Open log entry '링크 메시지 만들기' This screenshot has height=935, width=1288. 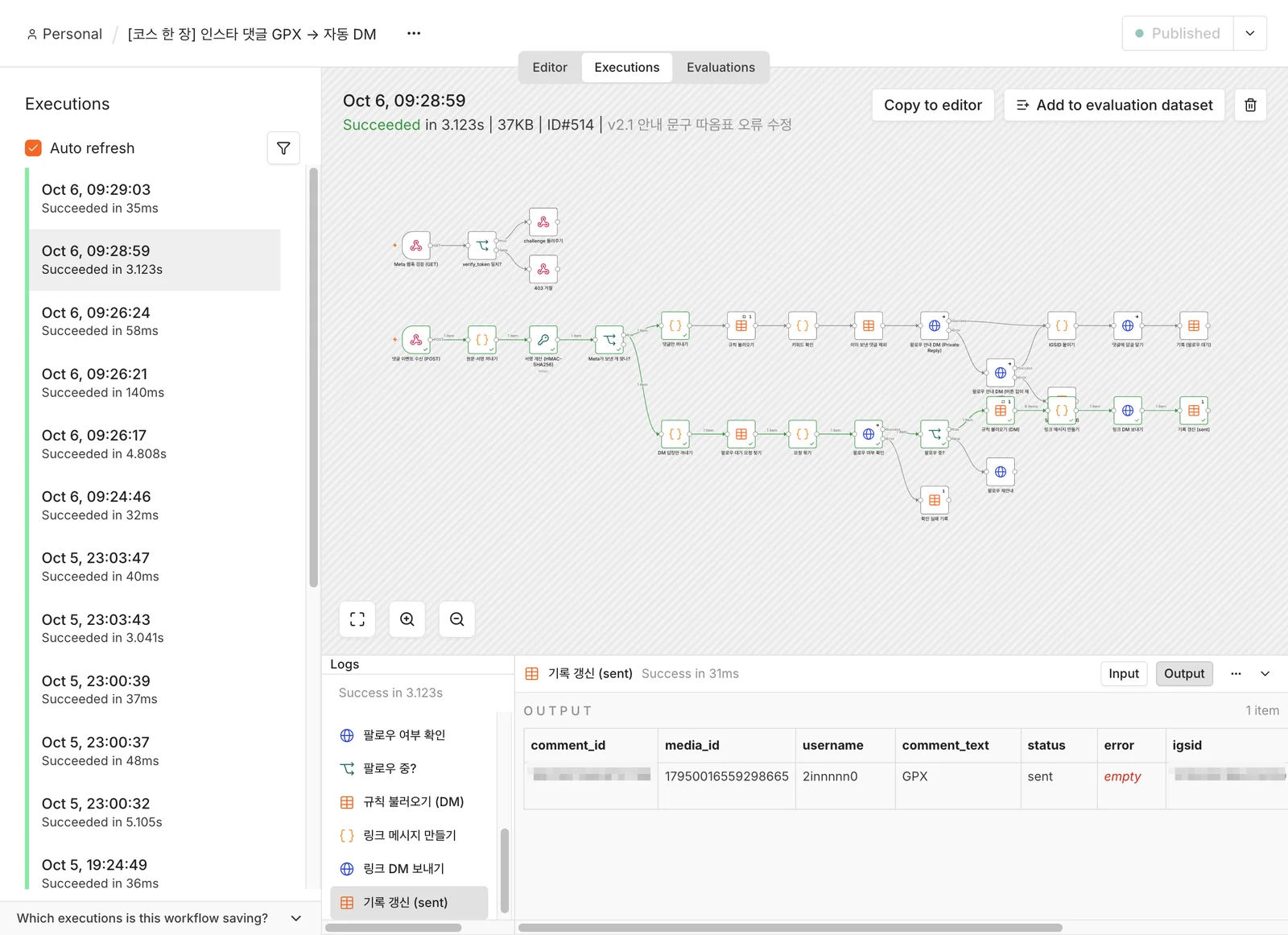[409, 835]
